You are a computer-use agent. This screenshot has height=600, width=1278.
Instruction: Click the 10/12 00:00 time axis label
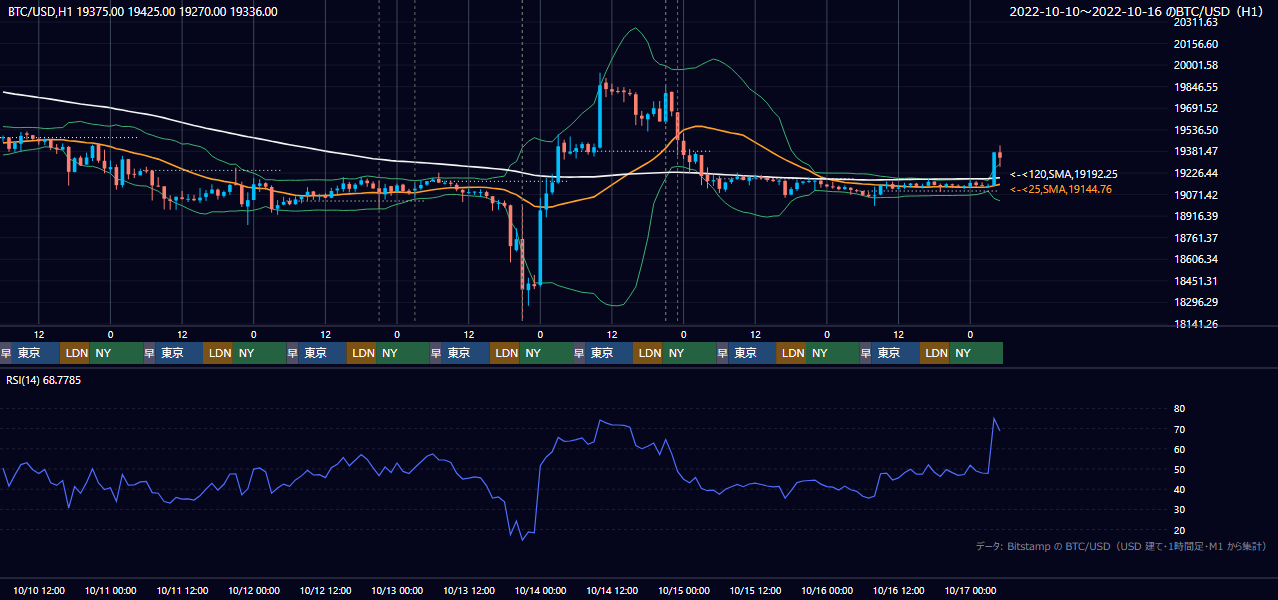click(x=254, y=590)
